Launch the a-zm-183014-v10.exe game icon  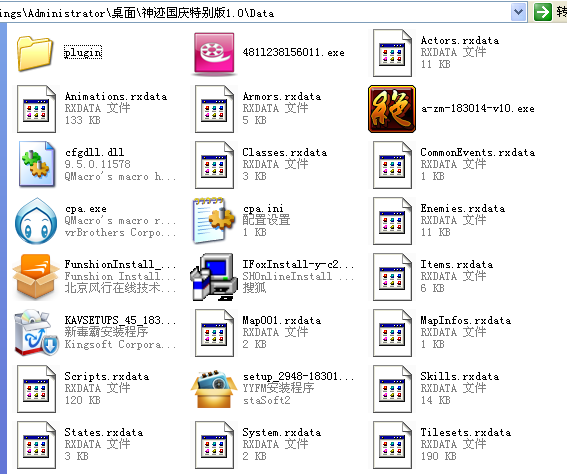[392, 109]
